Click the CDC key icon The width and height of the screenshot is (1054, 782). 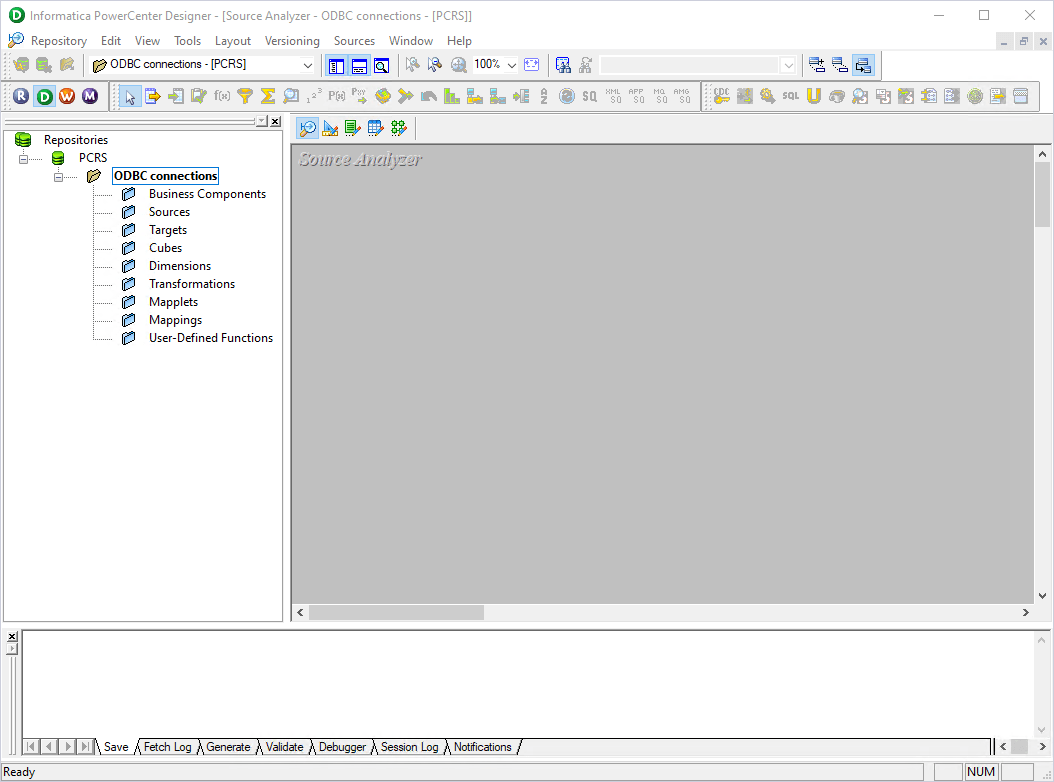721,96
